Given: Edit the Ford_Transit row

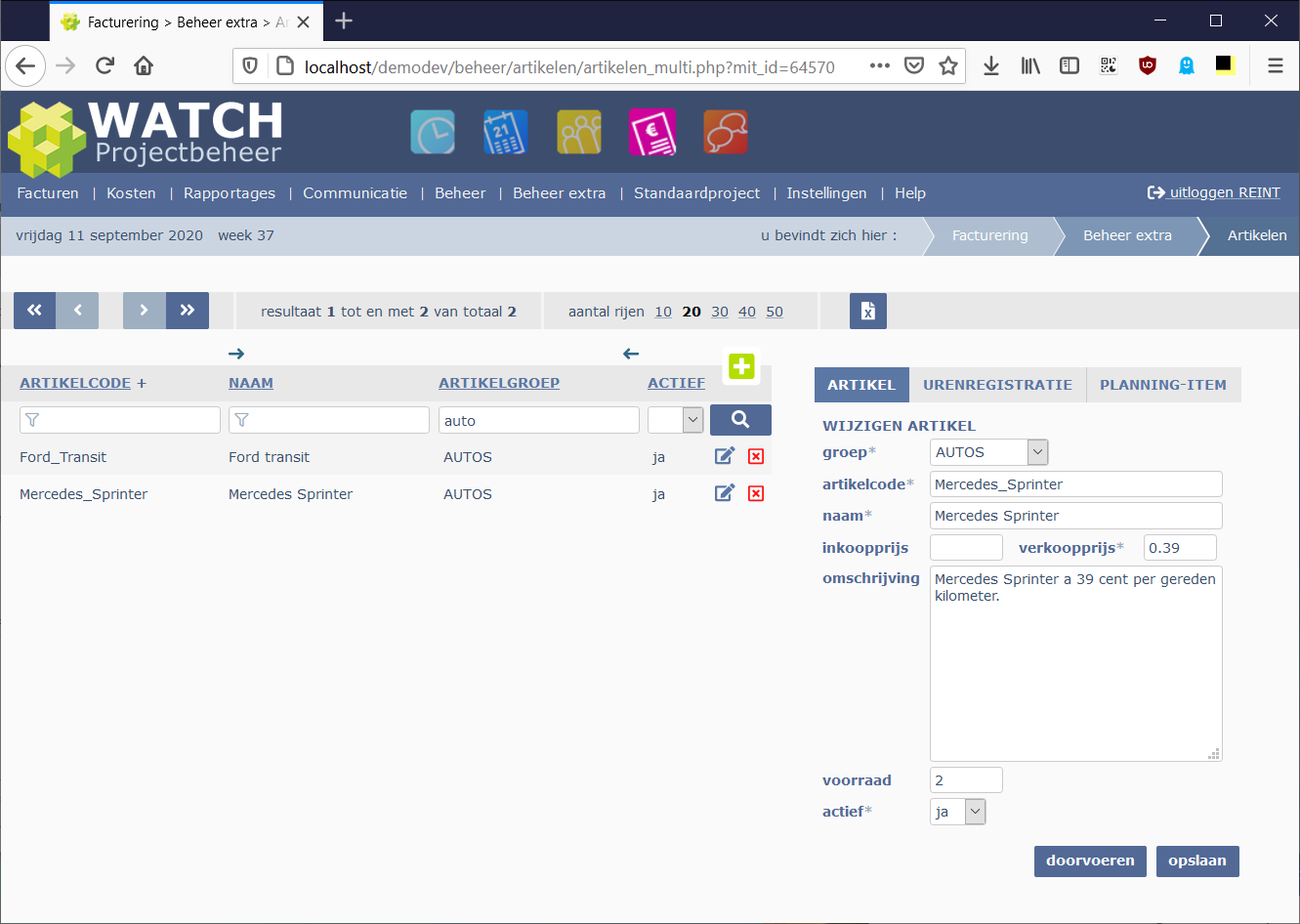Looking at the screenshot, I should coord(725,456).
